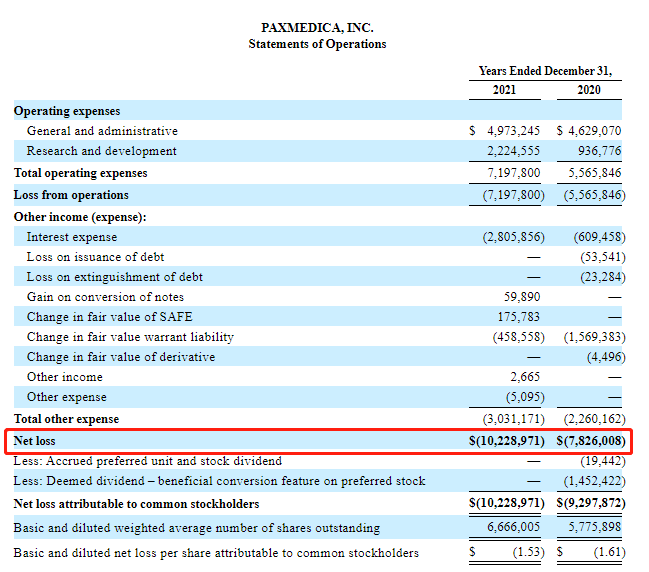649x572 pixels.
Task: Select Loss from operations value (5,565,846)
Action: [594, 195]
